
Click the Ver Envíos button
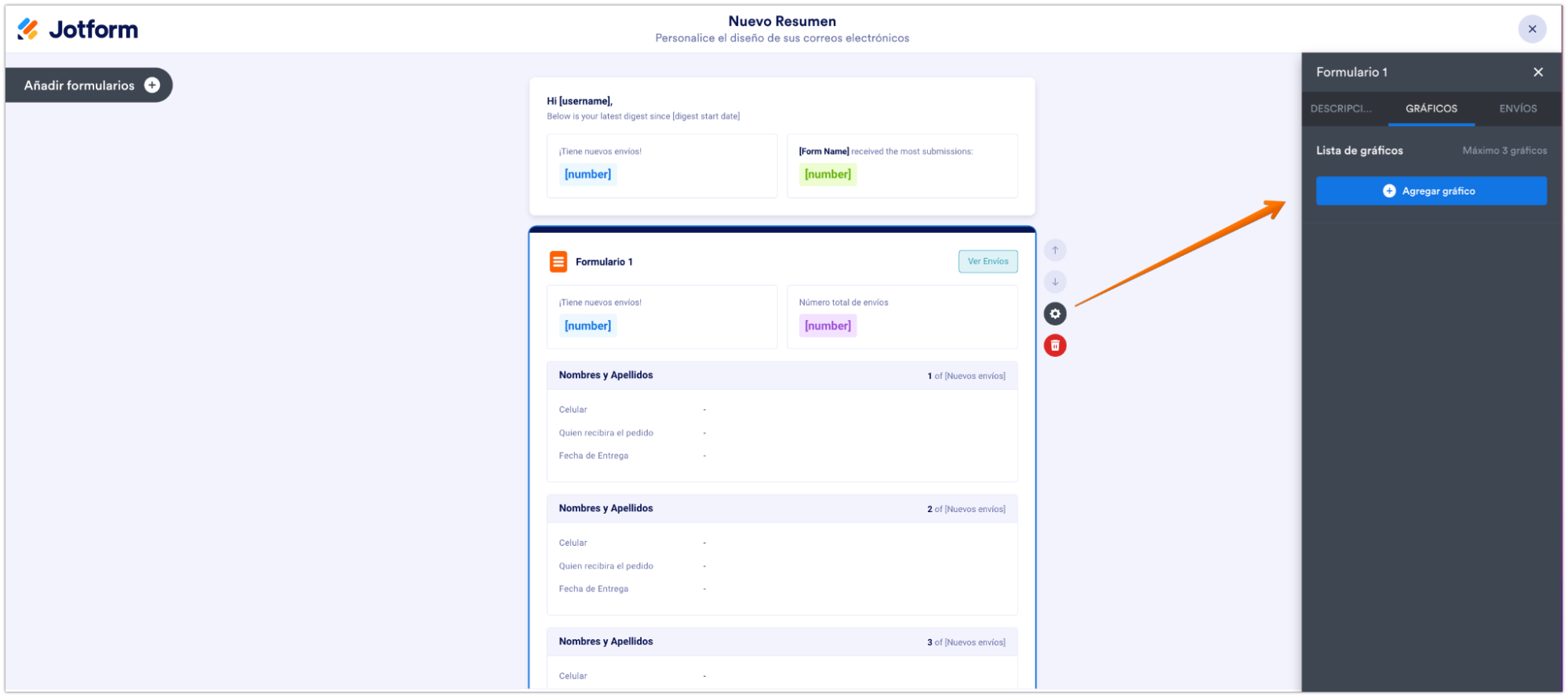pos(988,261)
